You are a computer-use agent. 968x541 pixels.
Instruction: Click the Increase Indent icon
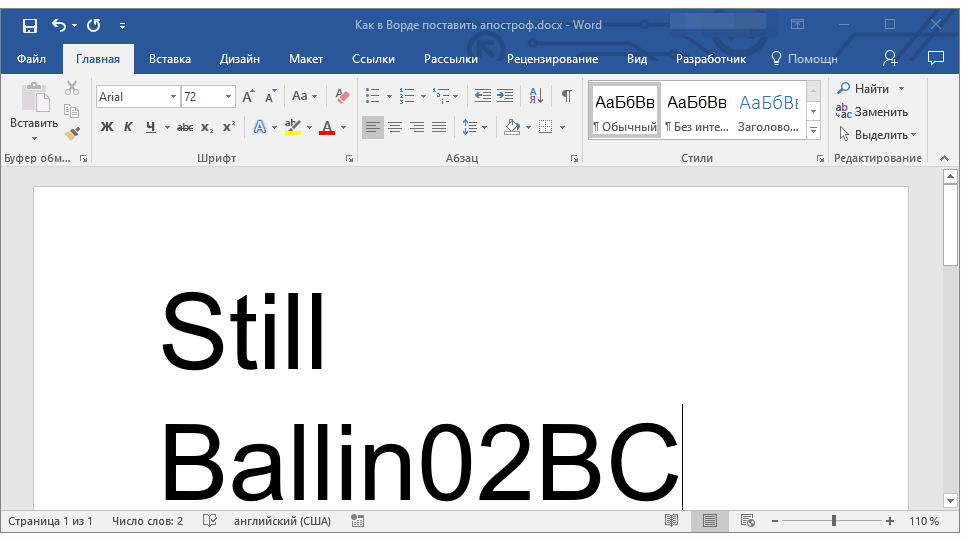click(505, 96)
